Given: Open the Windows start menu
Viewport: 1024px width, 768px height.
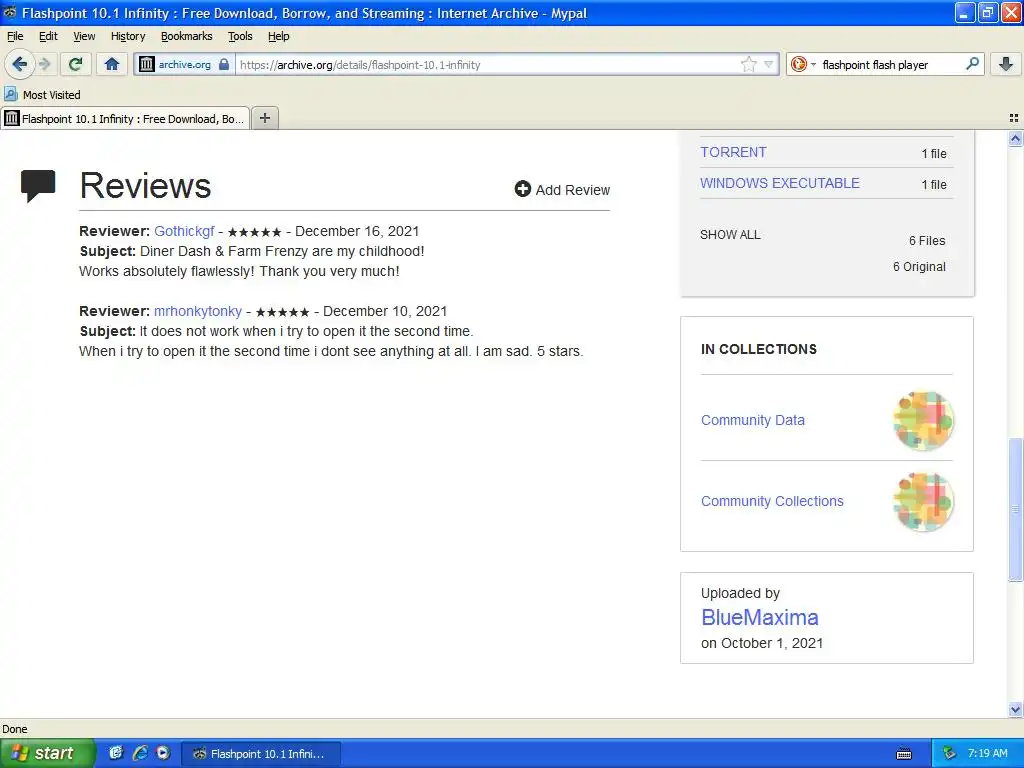Looking at the screenshot, I should point(47,753).
